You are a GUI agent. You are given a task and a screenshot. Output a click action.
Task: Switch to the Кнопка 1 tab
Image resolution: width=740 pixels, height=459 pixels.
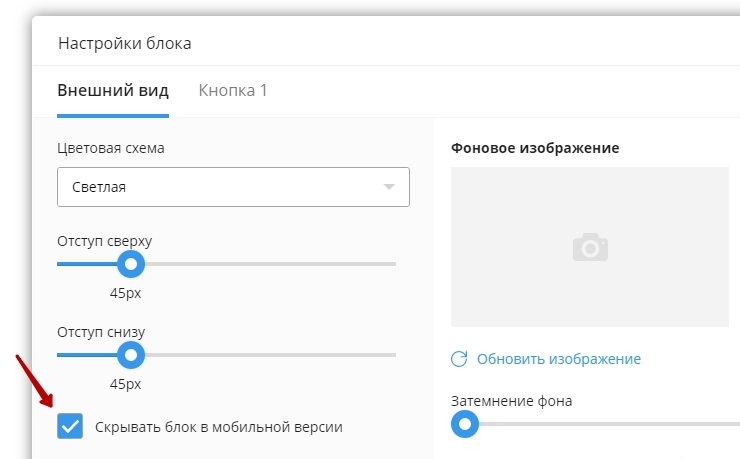click(x=233, y=91)
